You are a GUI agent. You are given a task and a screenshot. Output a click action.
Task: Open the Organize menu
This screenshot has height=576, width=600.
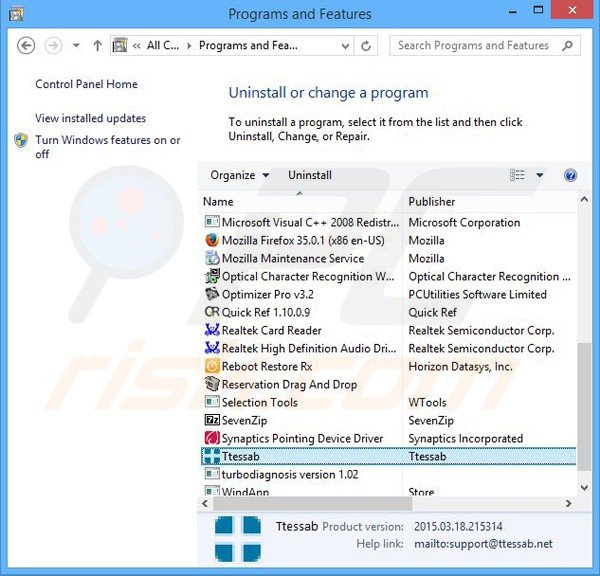click(240, 175)
